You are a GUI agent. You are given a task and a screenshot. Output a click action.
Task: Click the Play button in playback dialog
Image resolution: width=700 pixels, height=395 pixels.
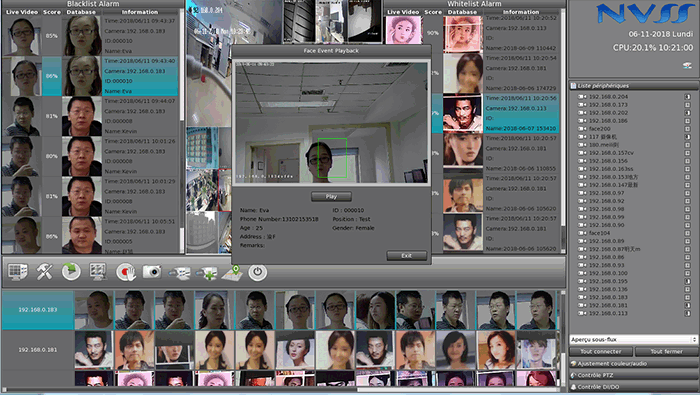[x=331, y=196]
